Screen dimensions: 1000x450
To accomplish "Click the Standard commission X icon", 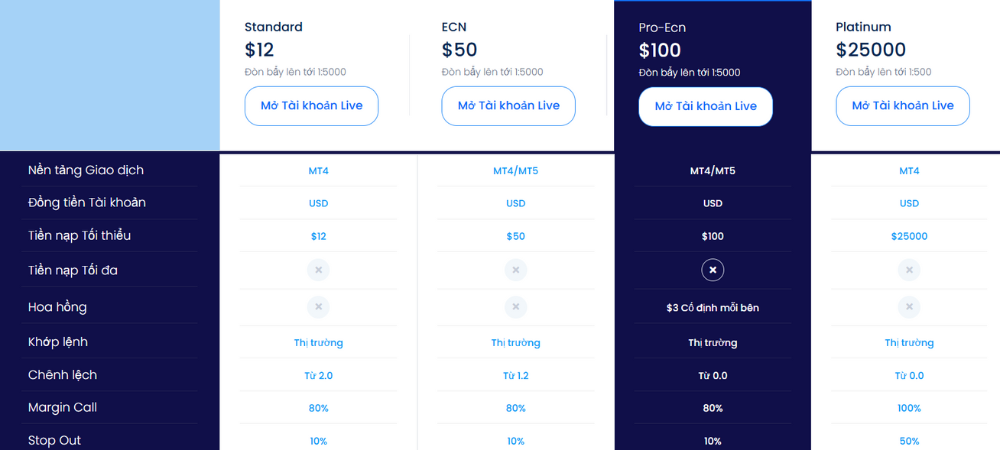I will [319, 307].
